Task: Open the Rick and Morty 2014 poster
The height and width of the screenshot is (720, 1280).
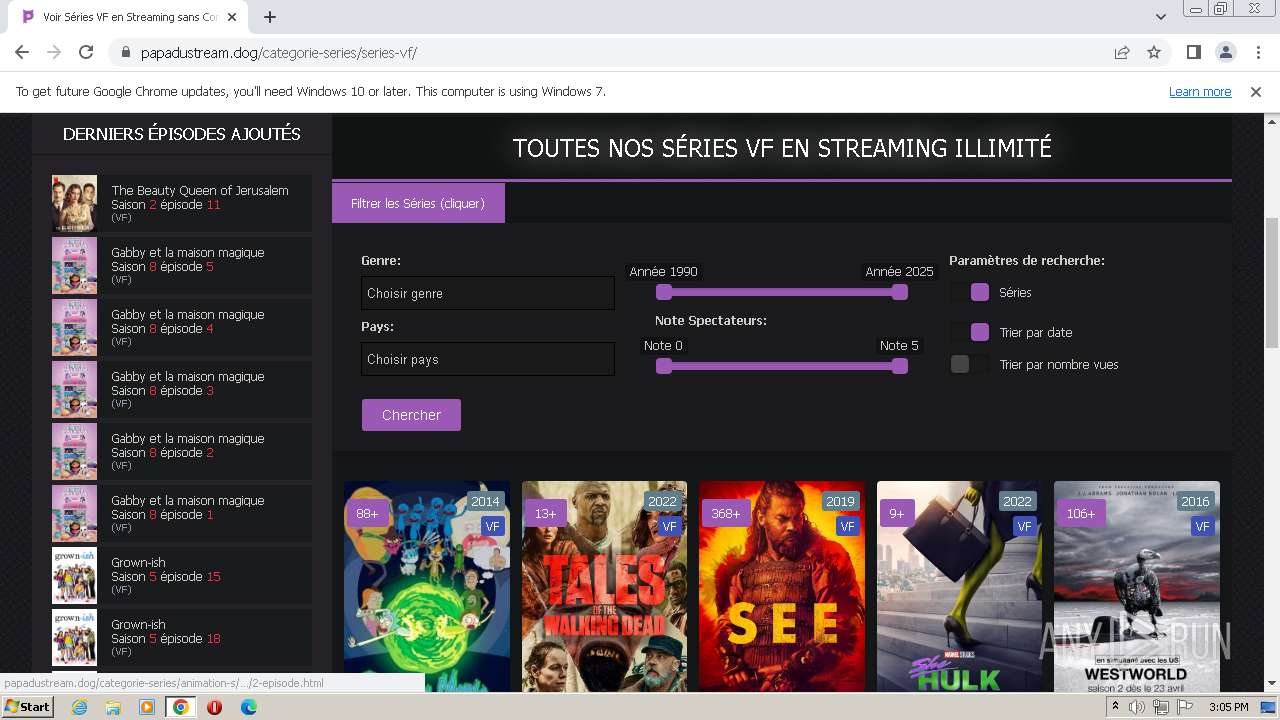Action: (x=427, y=587)
